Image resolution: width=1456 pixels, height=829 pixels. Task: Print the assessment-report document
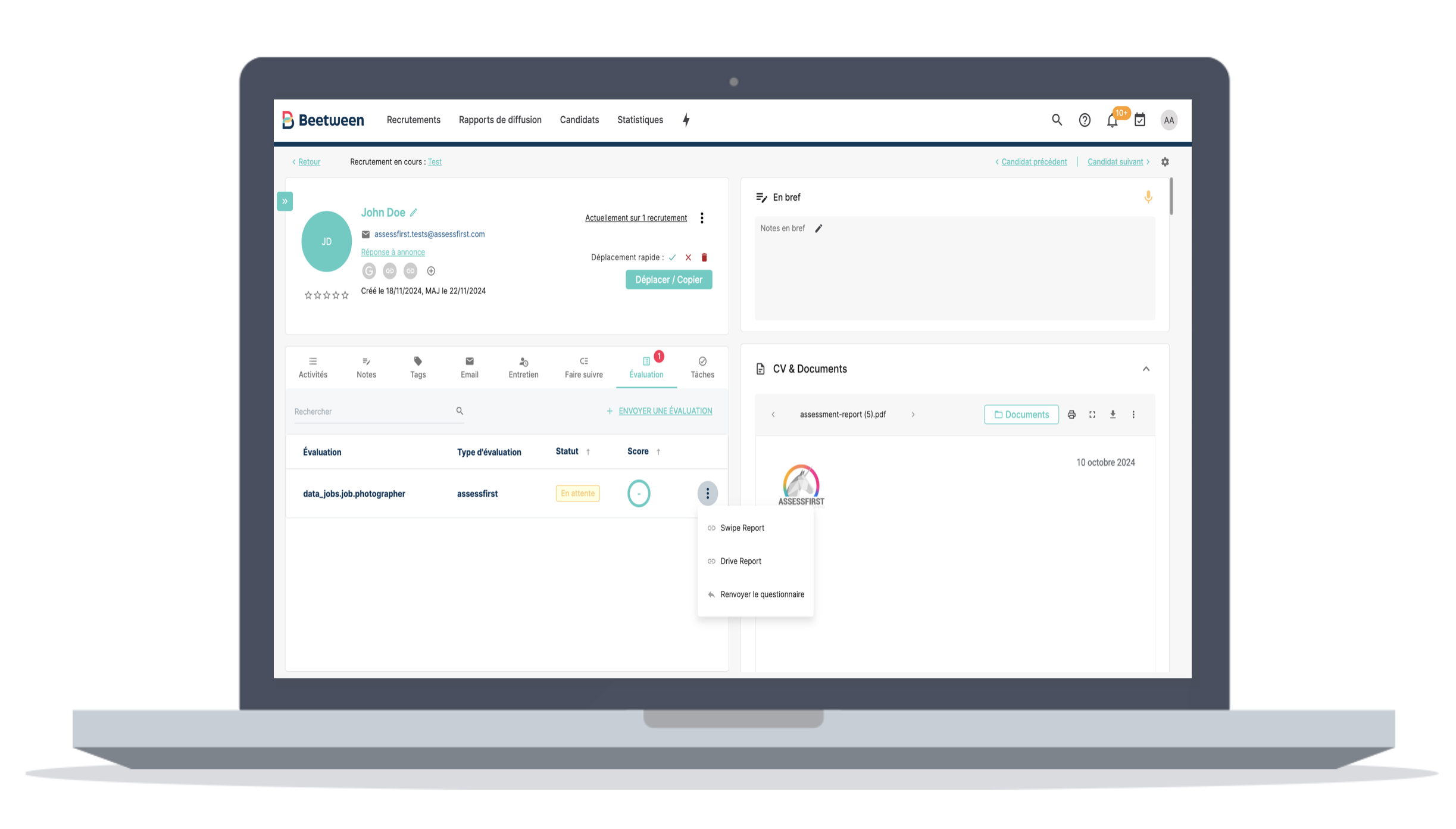[x=1071, y=414]
